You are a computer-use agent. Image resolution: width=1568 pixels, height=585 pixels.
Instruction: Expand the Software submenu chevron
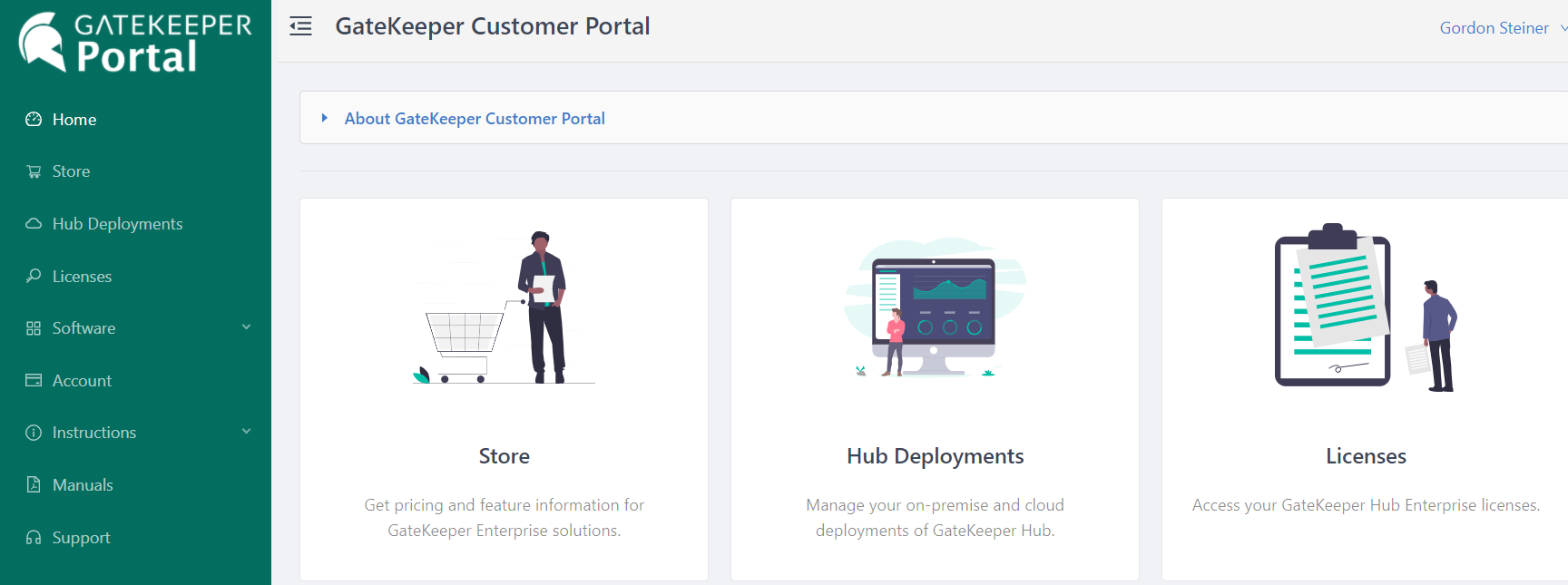[x=246, y=327]
